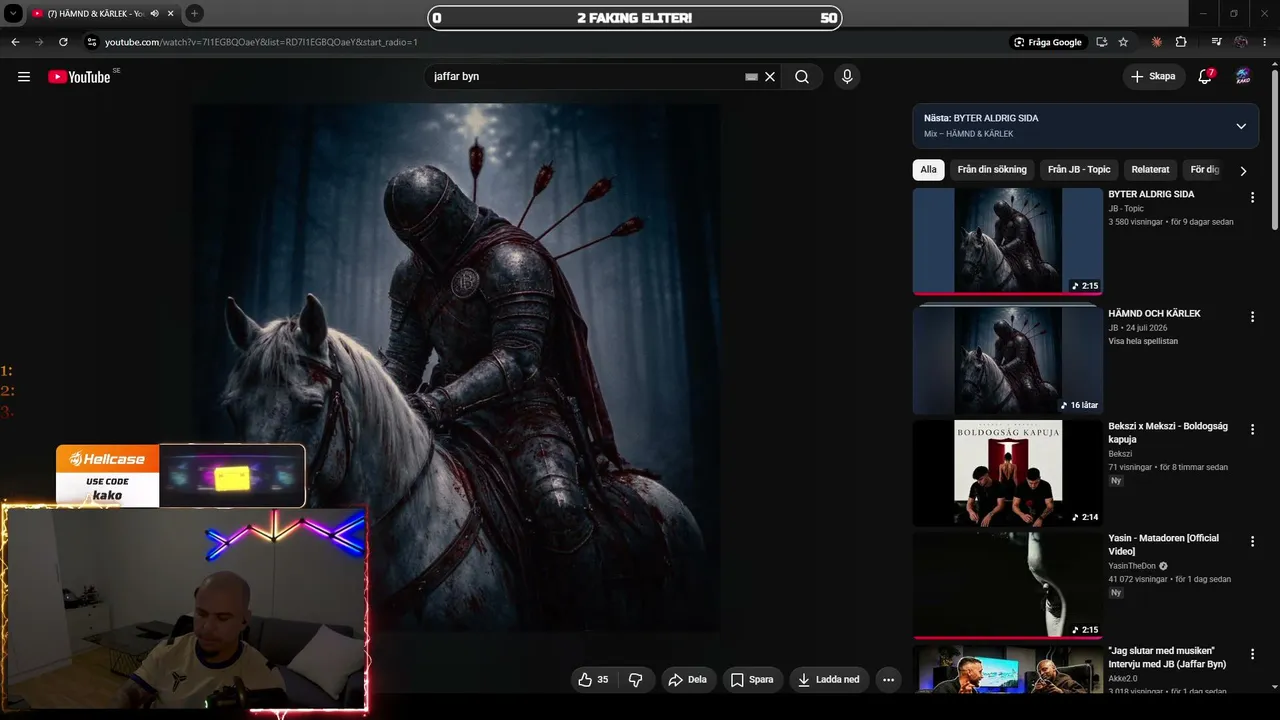Save the video with Spara
This screenshot has width=1280, height=720.
tap(752, 680)
